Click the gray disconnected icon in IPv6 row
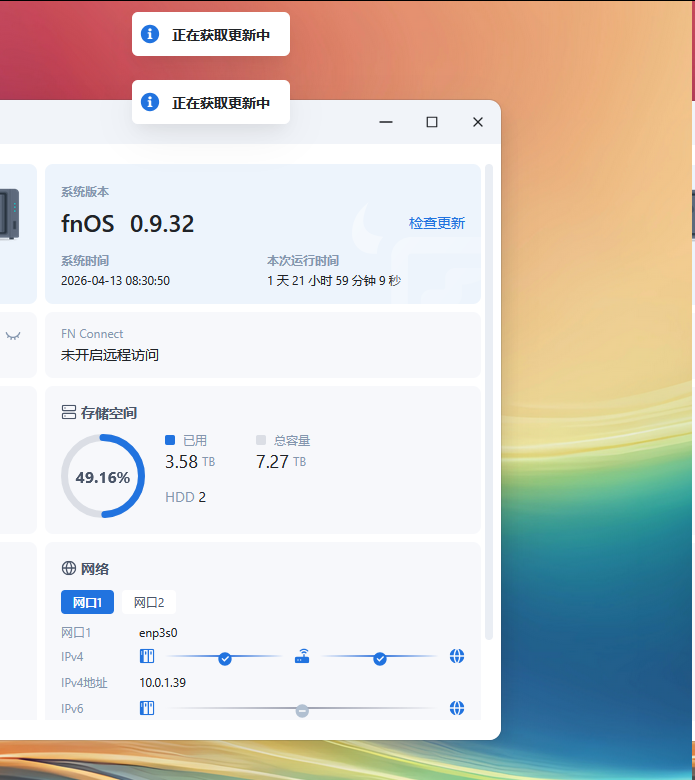Image resolution: width=695 pixels, height=780 pixels. (302, 711)
